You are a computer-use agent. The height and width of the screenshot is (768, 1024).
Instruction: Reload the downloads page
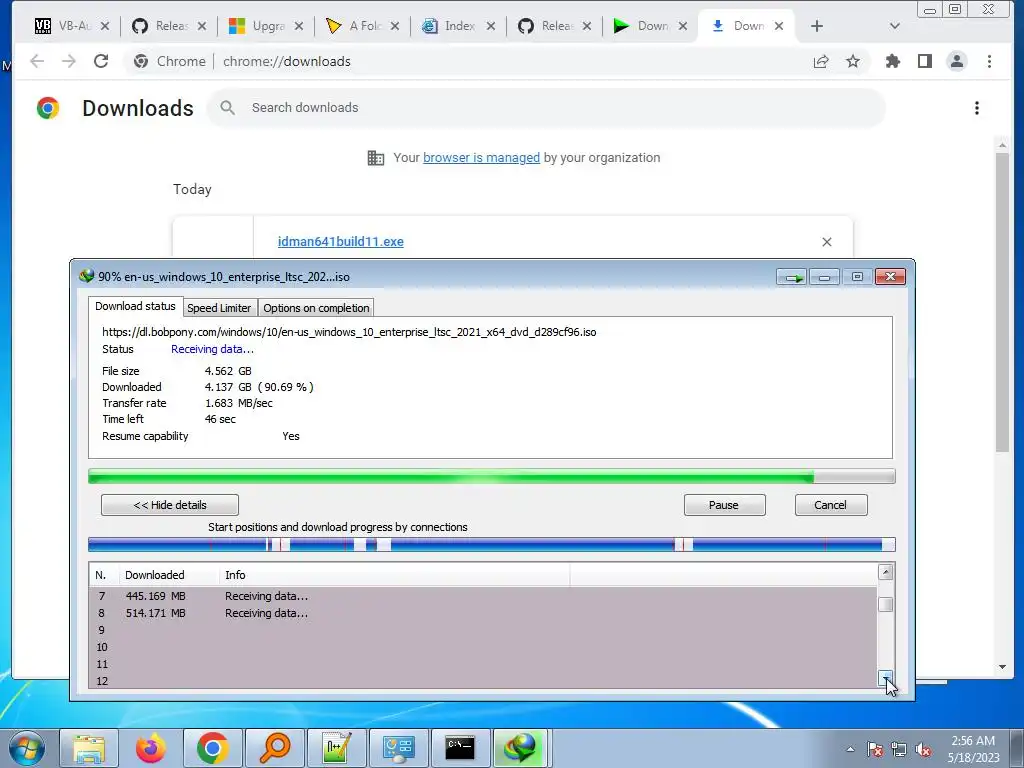point(101,61)
